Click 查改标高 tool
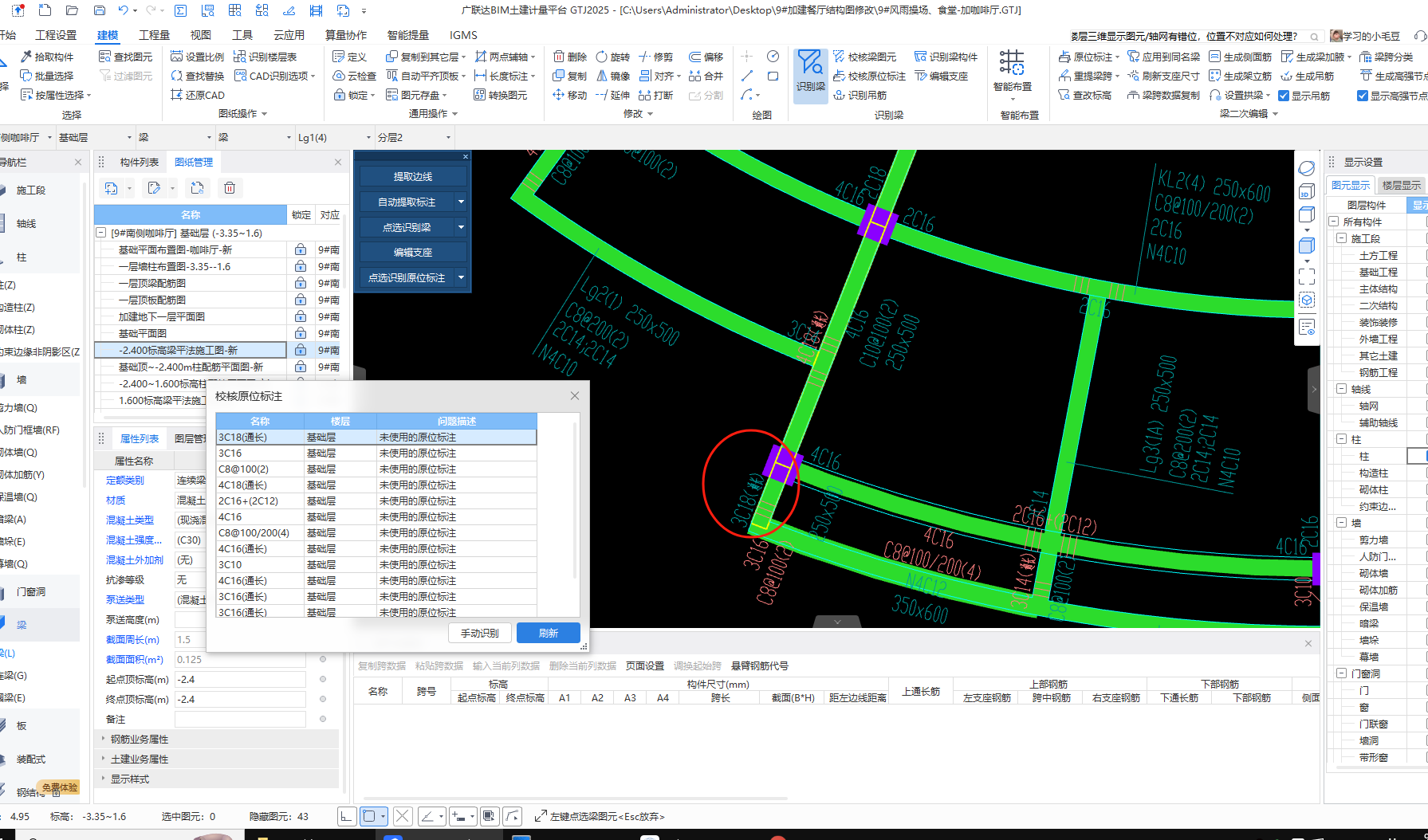The width and height of the screenshot is (1428, 840). click(1085, 95)
